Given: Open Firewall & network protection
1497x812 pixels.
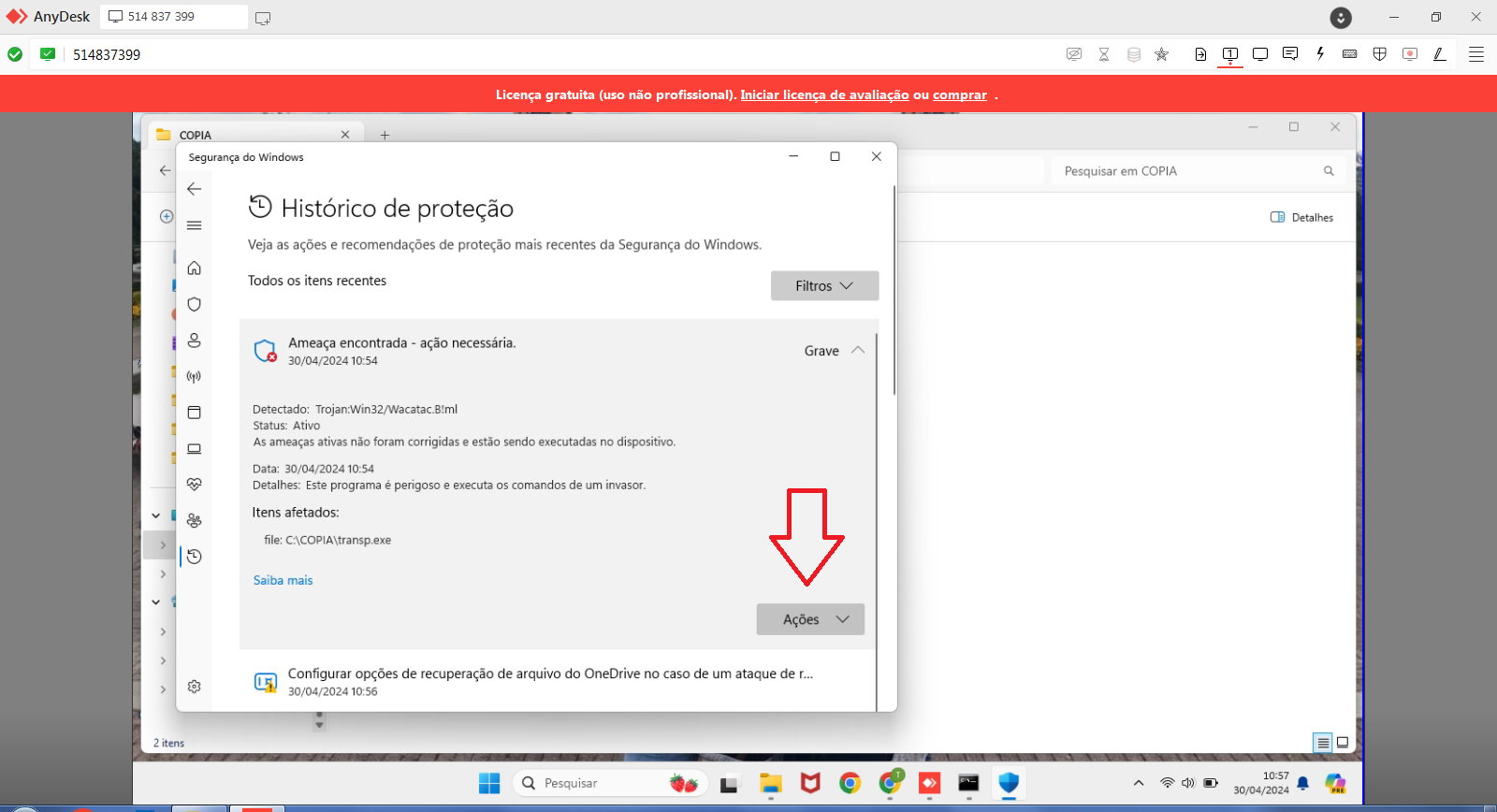Looking at the screenshot, I should [x=195, y=376].
